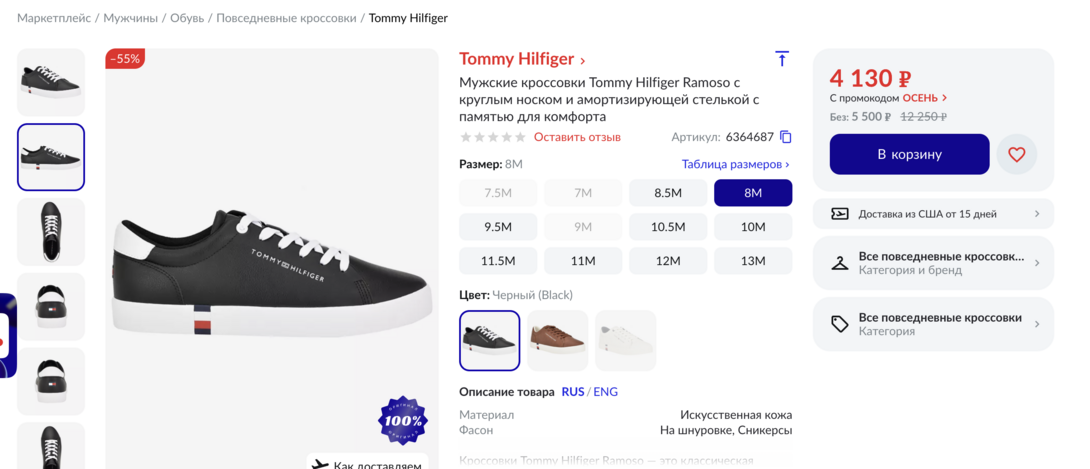Click the 100% original badge icon
The height and width of the screenshot is (469, 1090).
[x=402, y=421]
